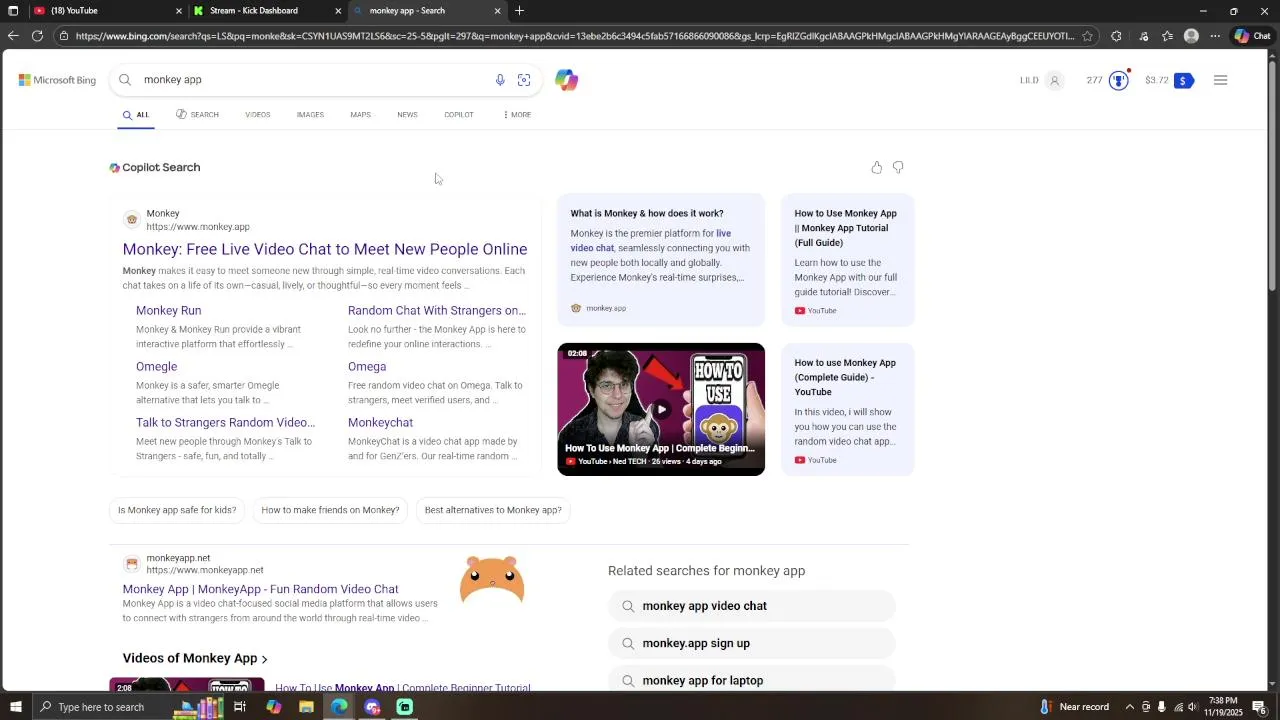
Task: Click 'Best alternatives to Monkey app?' chip
Action: 493,510
